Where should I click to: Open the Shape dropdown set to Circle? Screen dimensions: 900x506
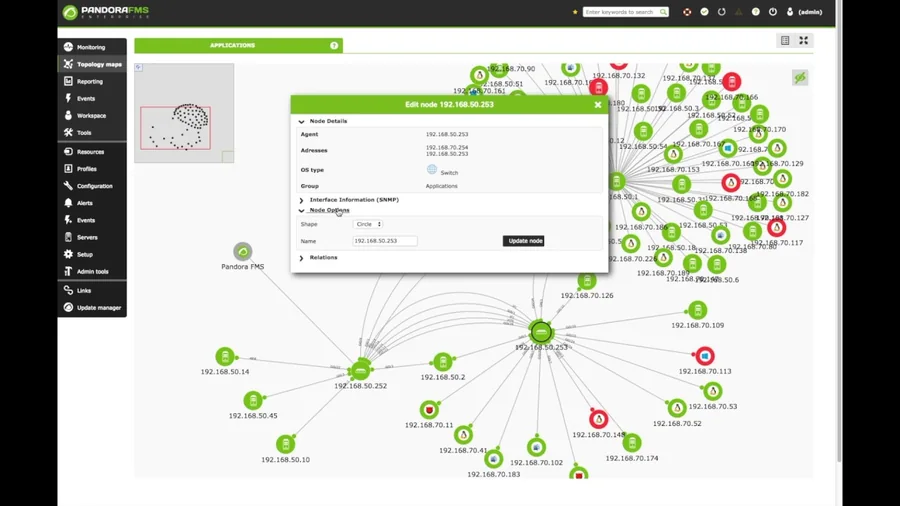(368, 224)
